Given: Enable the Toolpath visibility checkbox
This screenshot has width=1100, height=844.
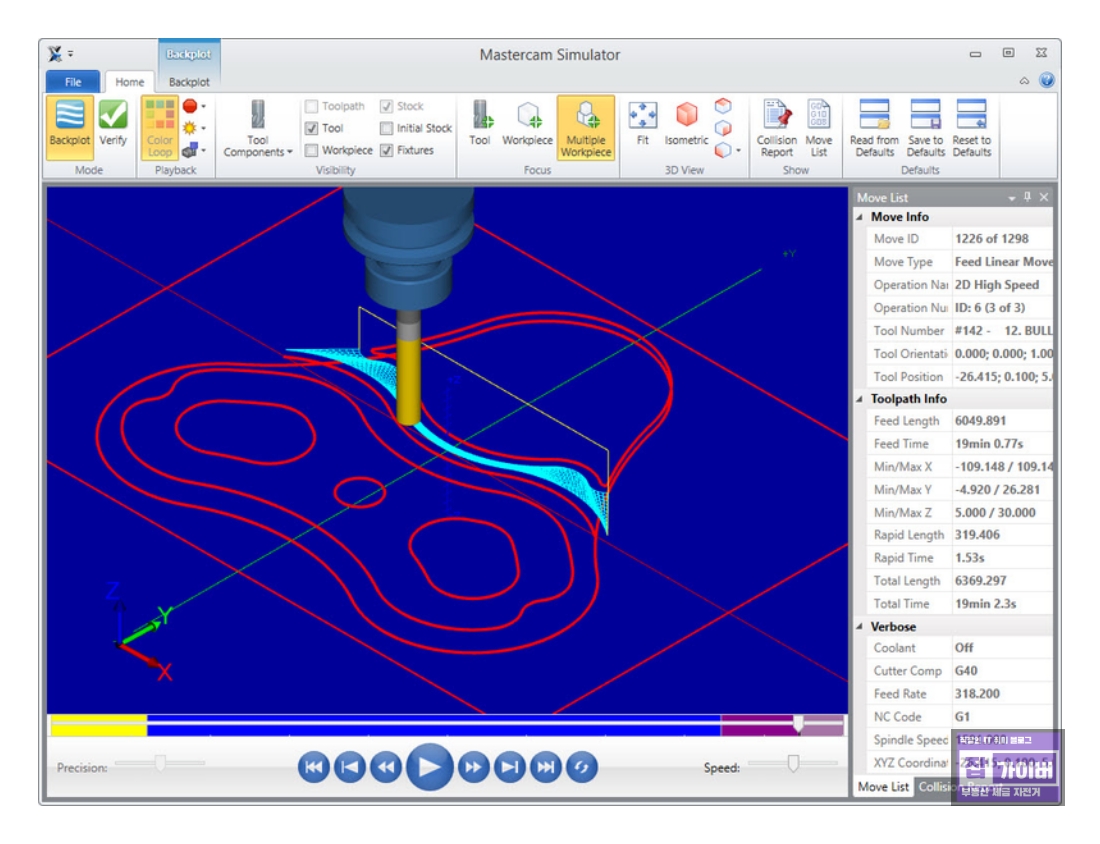Looking at the screenshot, I should pyautogui.click(x=312, y=107).
